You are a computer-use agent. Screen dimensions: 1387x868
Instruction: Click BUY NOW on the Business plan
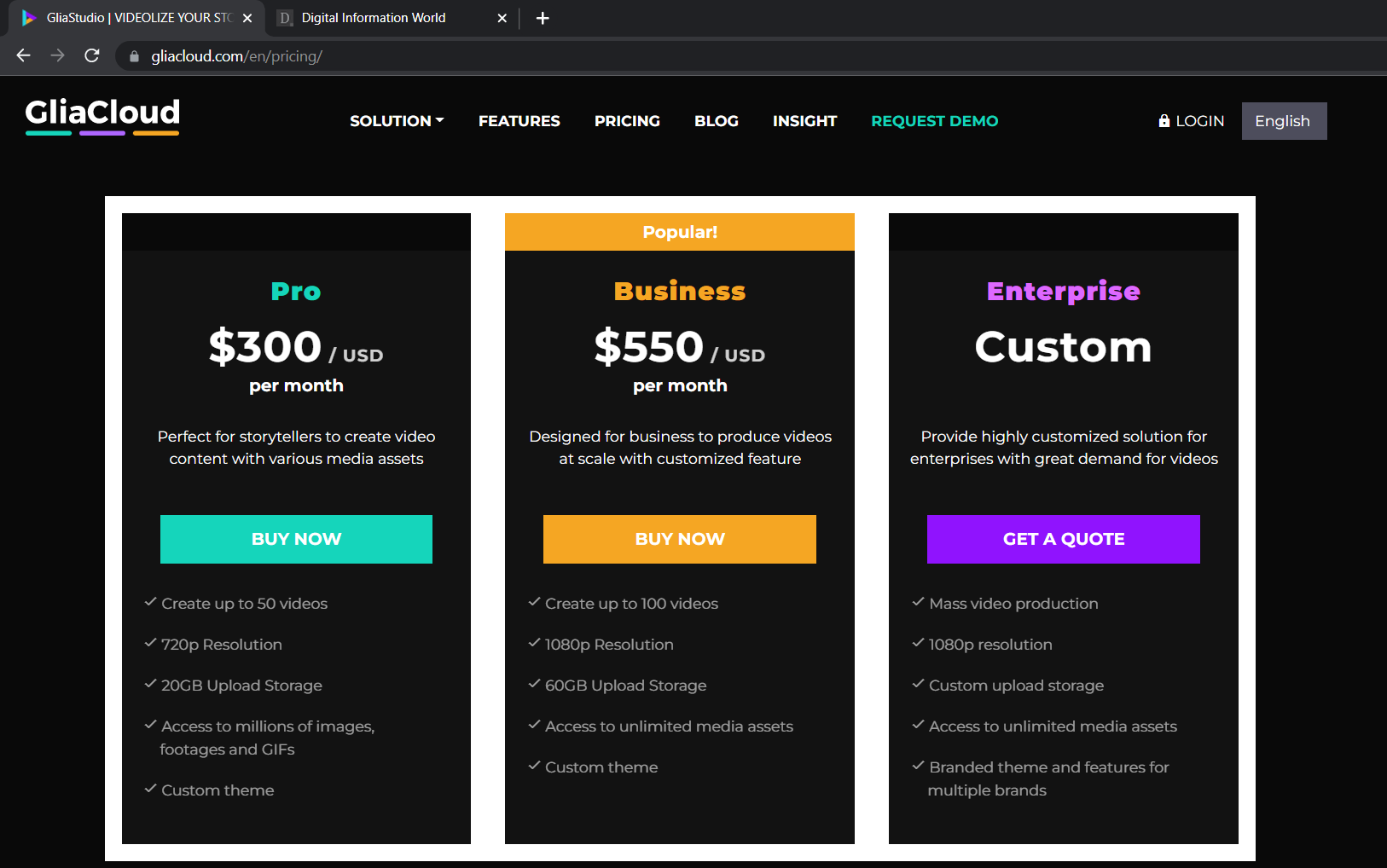point(680,539)
